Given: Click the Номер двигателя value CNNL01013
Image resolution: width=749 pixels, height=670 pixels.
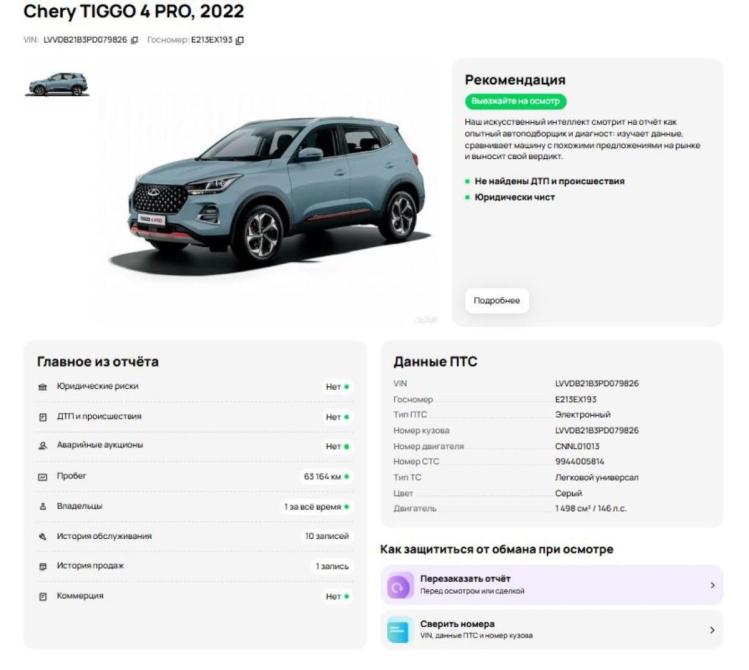Looking at the screenshot, I should point(577,446).
